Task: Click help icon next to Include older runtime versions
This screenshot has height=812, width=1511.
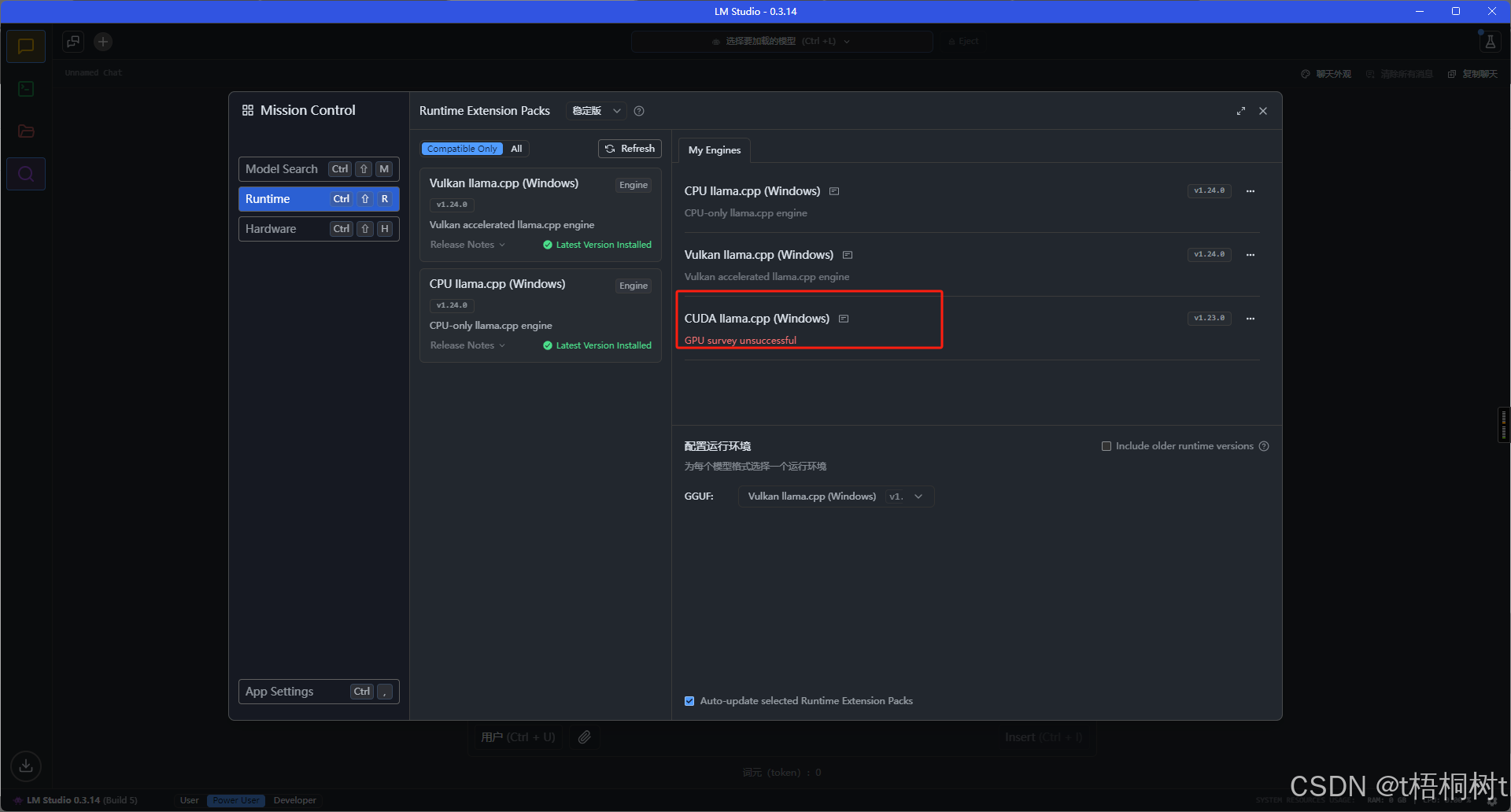Action: point(1264,446)
